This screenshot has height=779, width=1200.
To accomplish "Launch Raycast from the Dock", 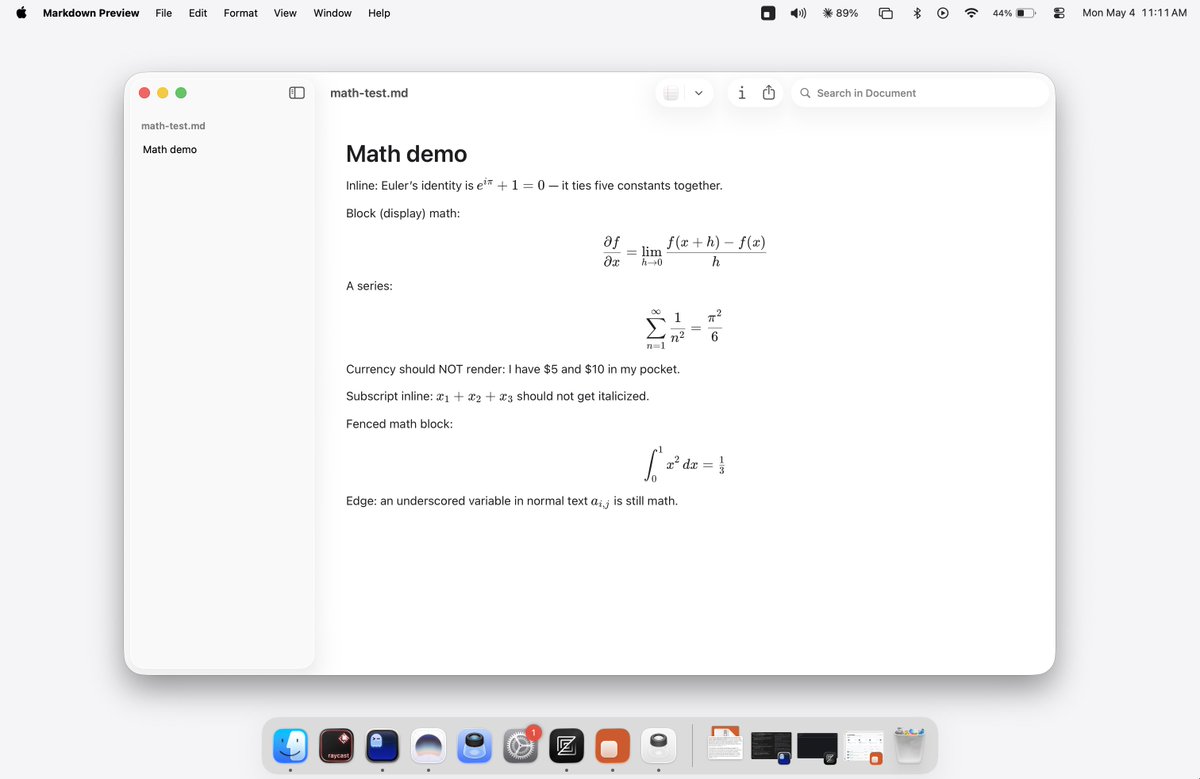I will click(x=338, y=745).
